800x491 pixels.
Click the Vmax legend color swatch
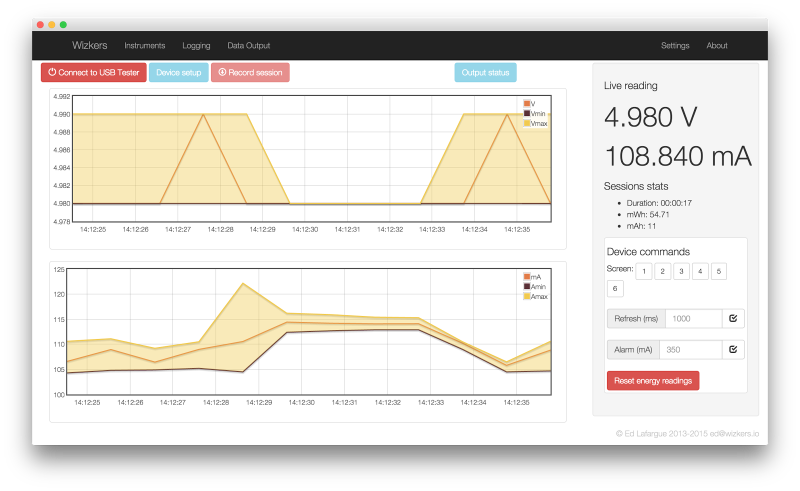point(527,124)
